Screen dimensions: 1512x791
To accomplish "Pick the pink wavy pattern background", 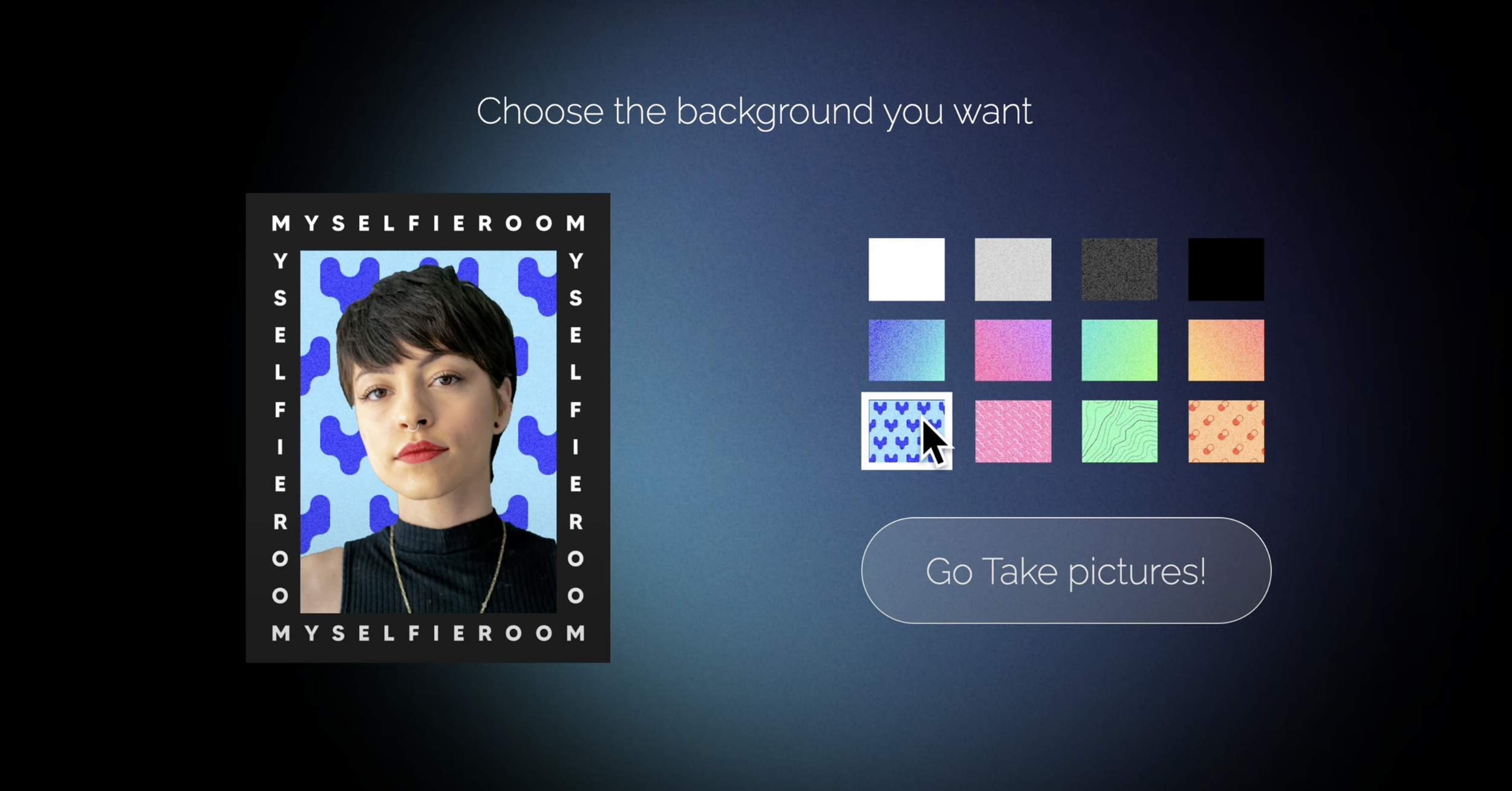I will pos(1013,431).
